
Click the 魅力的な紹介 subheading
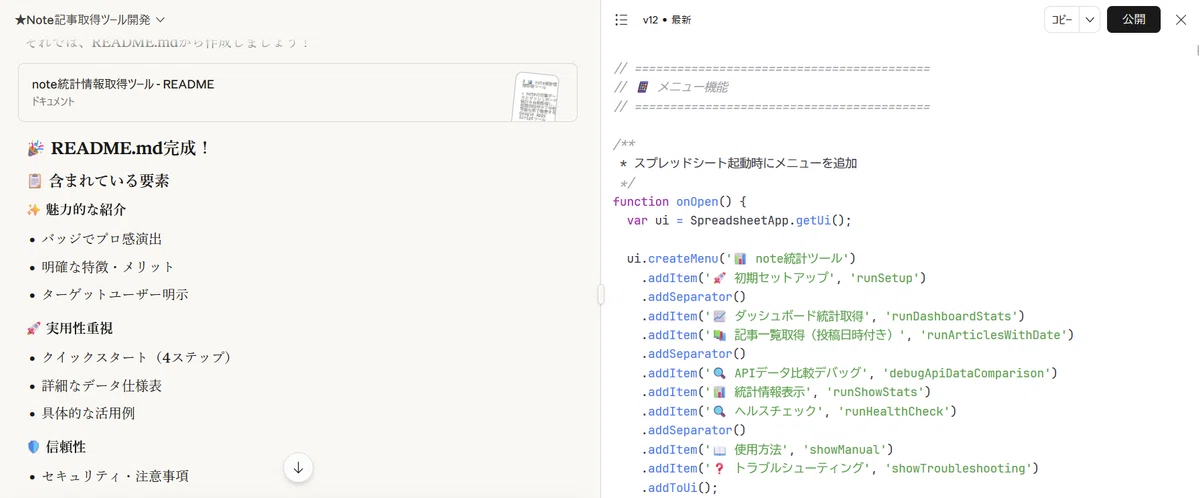(77, 210)
